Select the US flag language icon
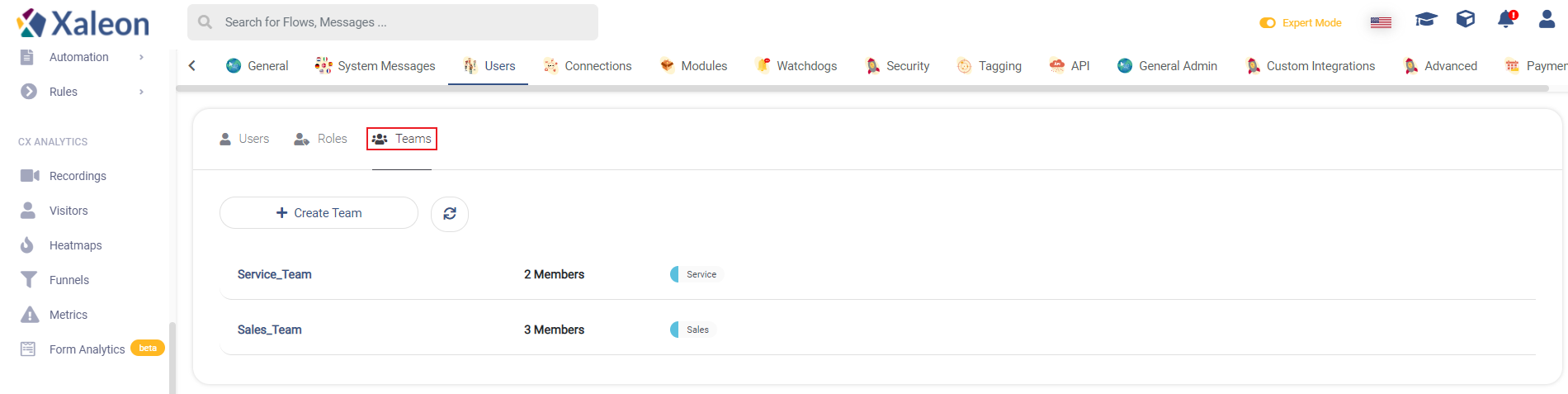 pos(1381,22)
